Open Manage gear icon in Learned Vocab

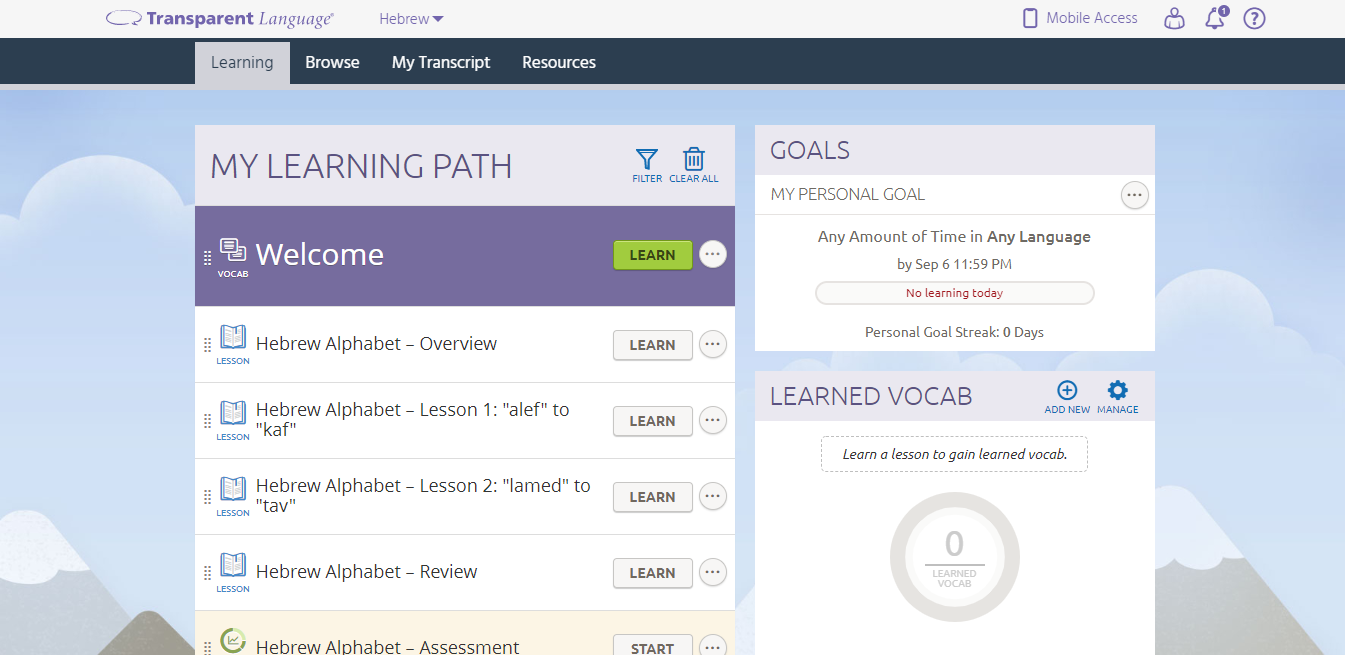1117,391
